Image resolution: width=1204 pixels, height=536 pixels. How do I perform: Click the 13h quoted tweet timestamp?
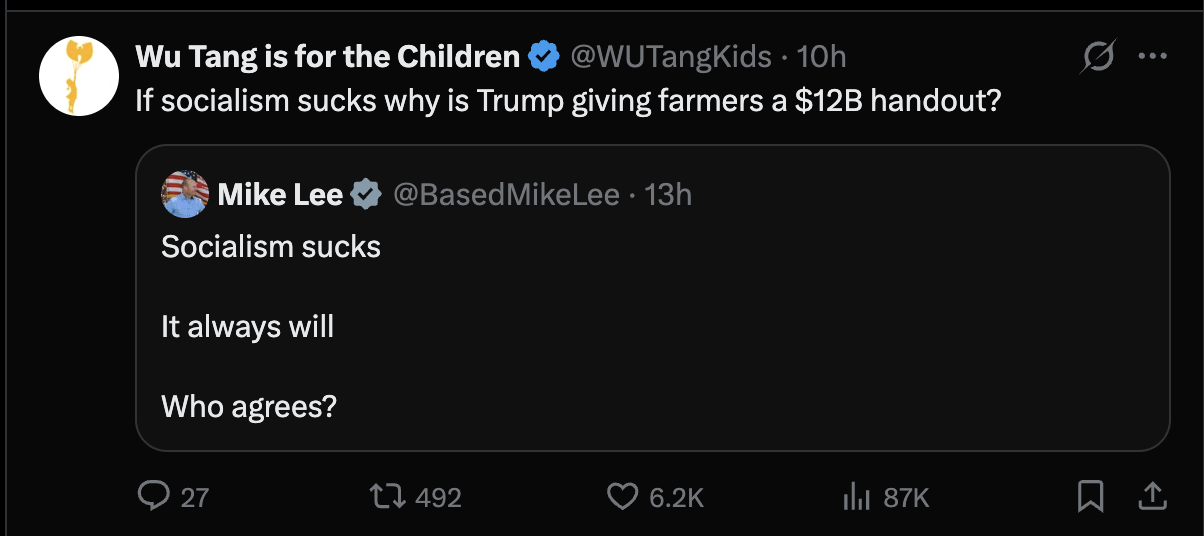(669, 194)
